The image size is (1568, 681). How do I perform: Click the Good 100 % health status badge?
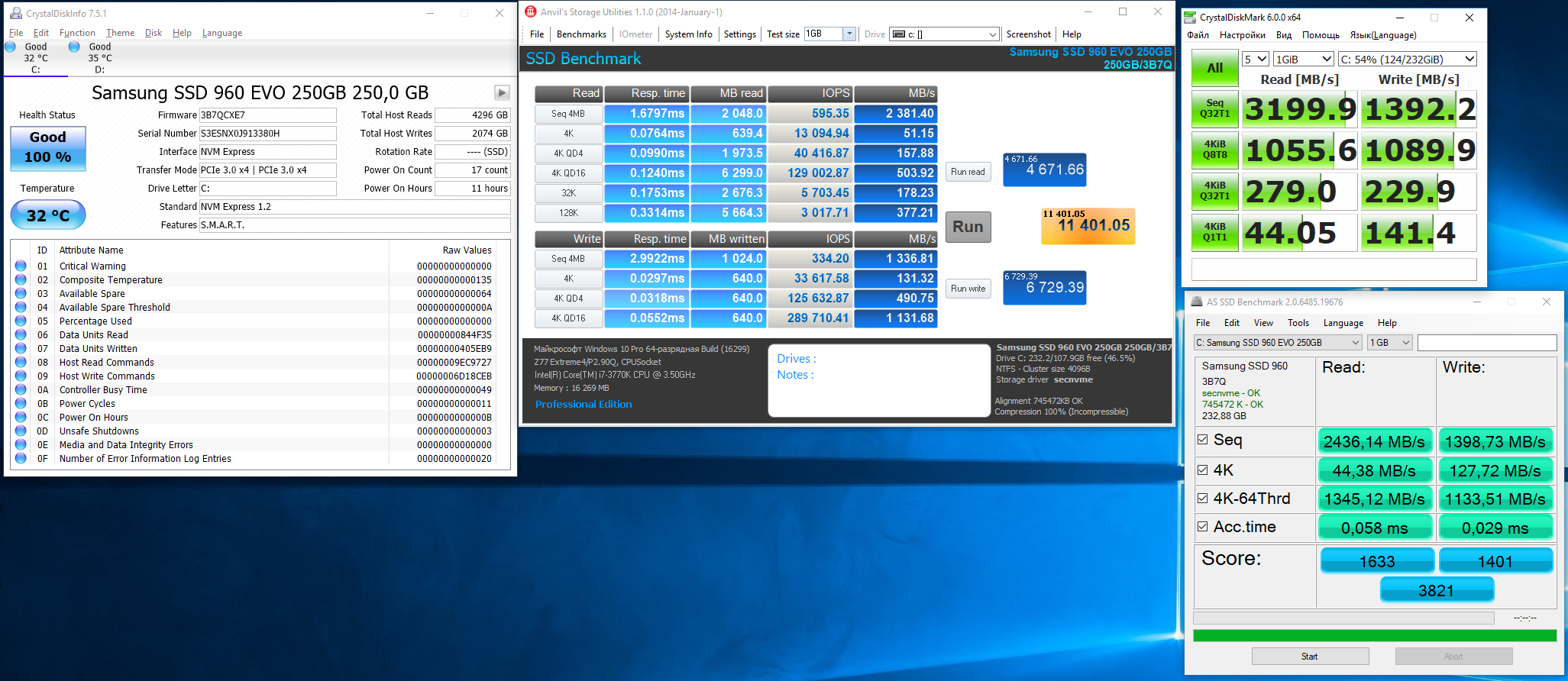[48, 147]
